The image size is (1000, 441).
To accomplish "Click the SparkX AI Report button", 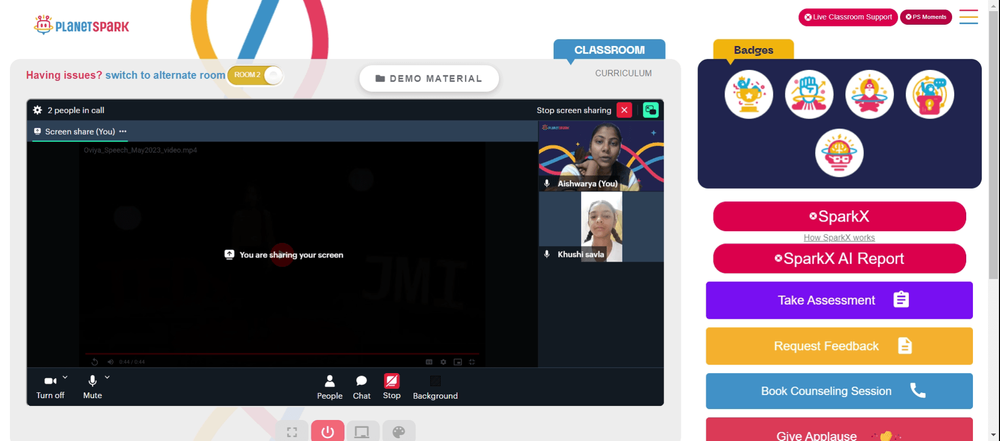I will point(839,258).
